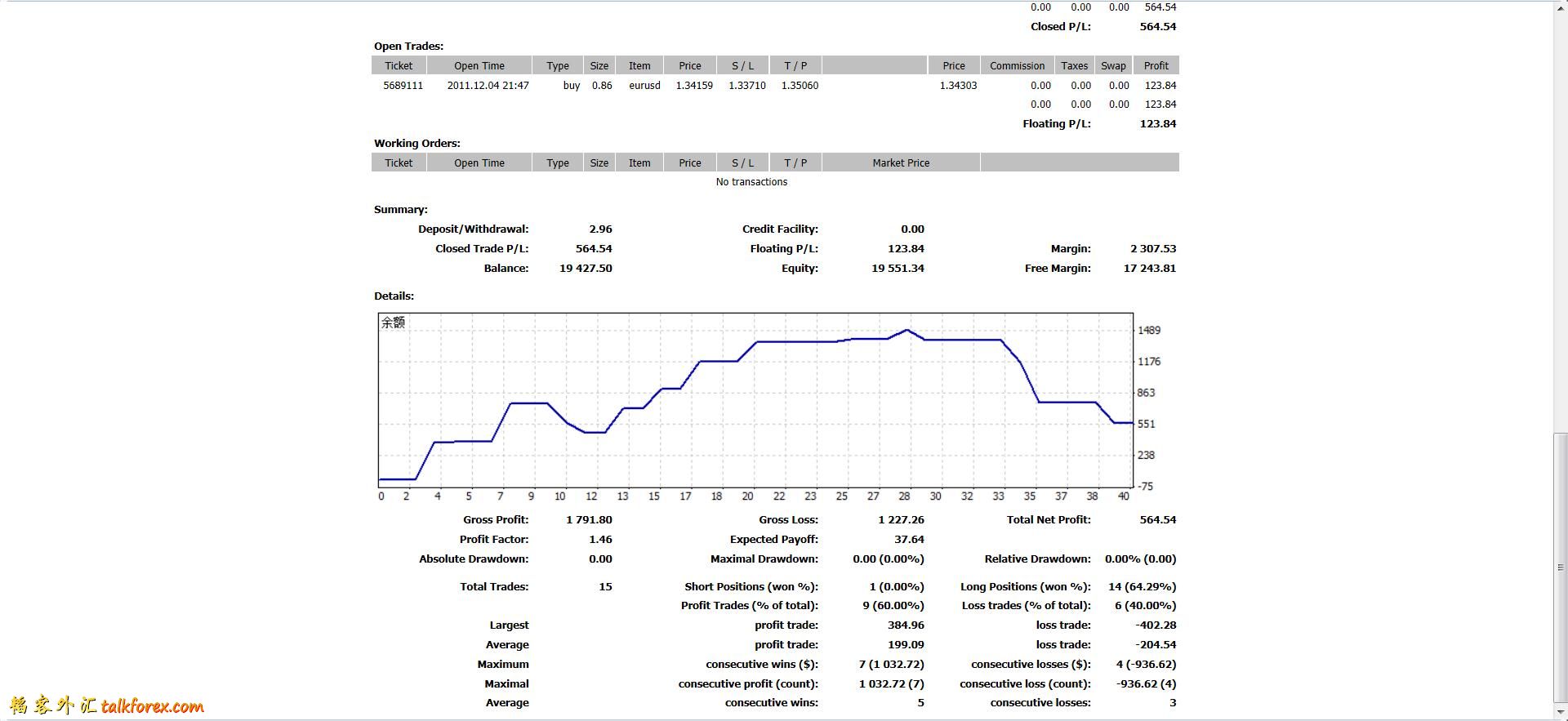Click the balance curve chart under Details
Screen dimensions: 1568x721
pyautogui.click(x=755, y=400)
